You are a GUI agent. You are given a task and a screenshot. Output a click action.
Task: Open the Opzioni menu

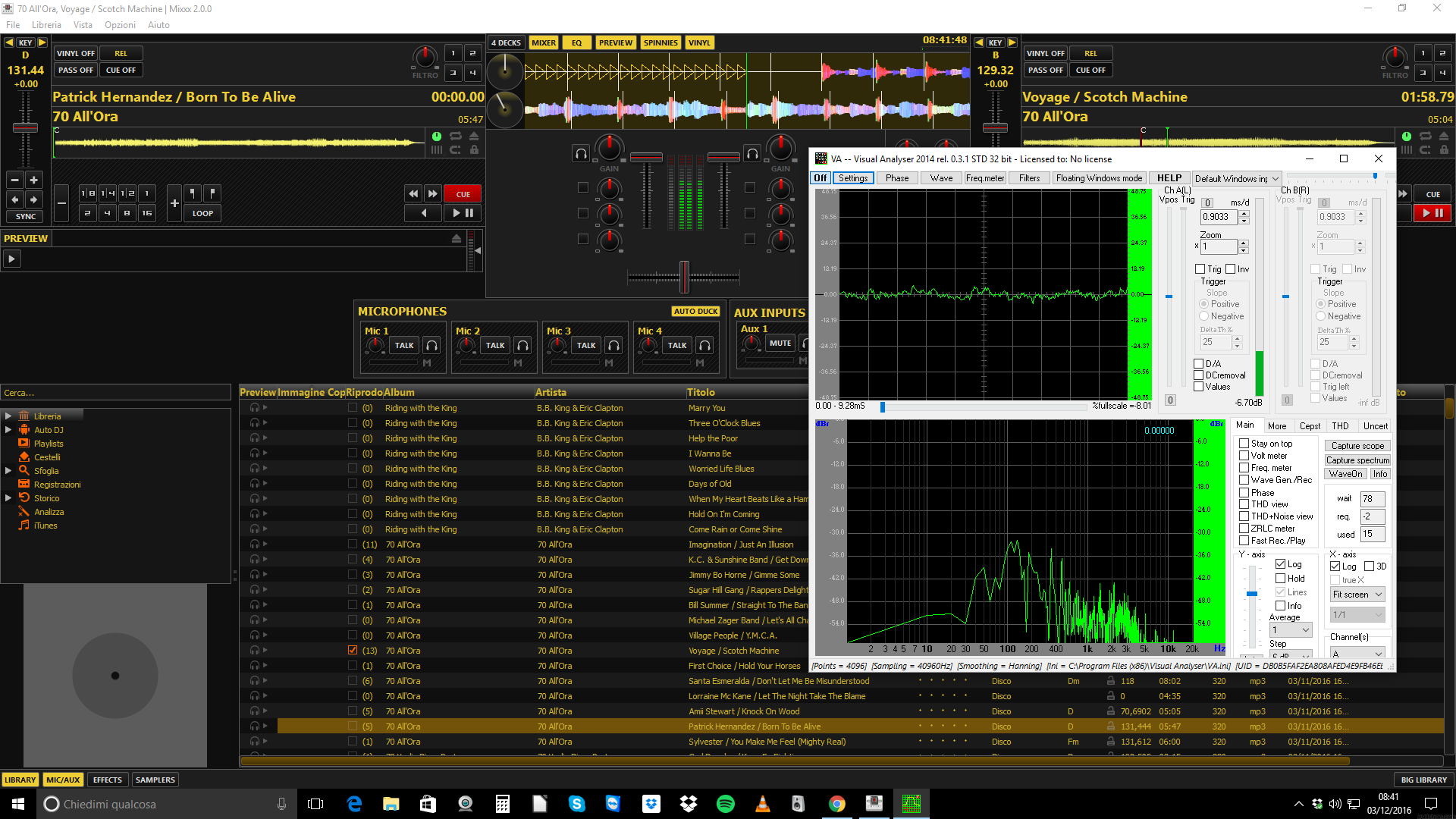pyautogui.click(x=120, y=25)
